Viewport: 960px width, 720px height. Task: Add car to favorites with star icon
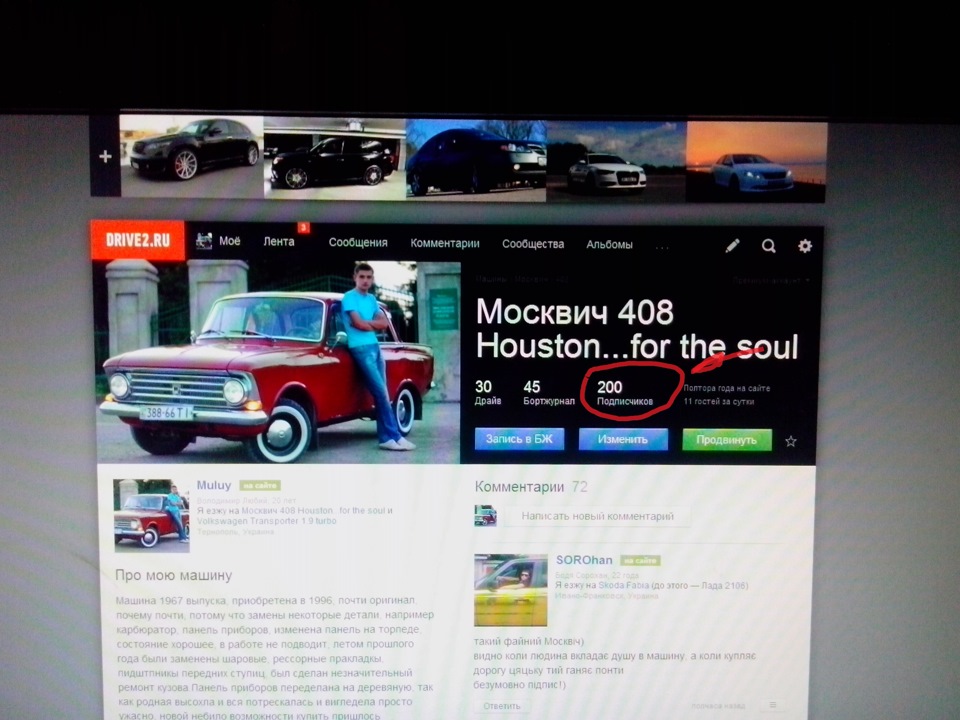[x=790, y=441]
